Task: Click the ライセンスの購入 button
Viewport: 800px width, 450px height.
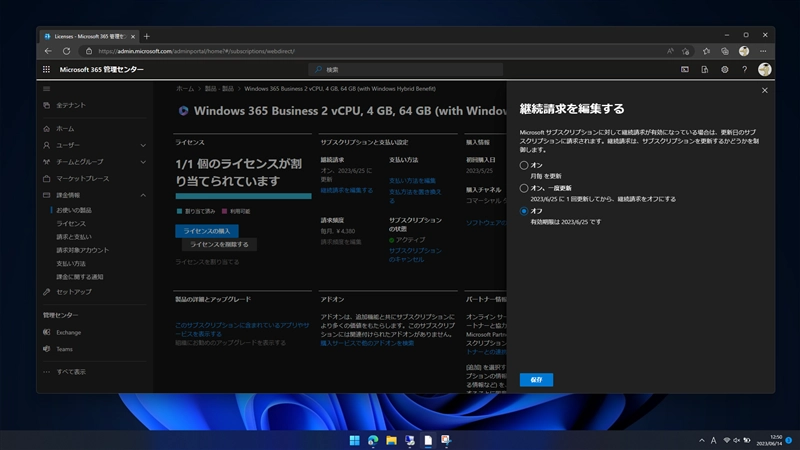Action: tap(207, 231)
